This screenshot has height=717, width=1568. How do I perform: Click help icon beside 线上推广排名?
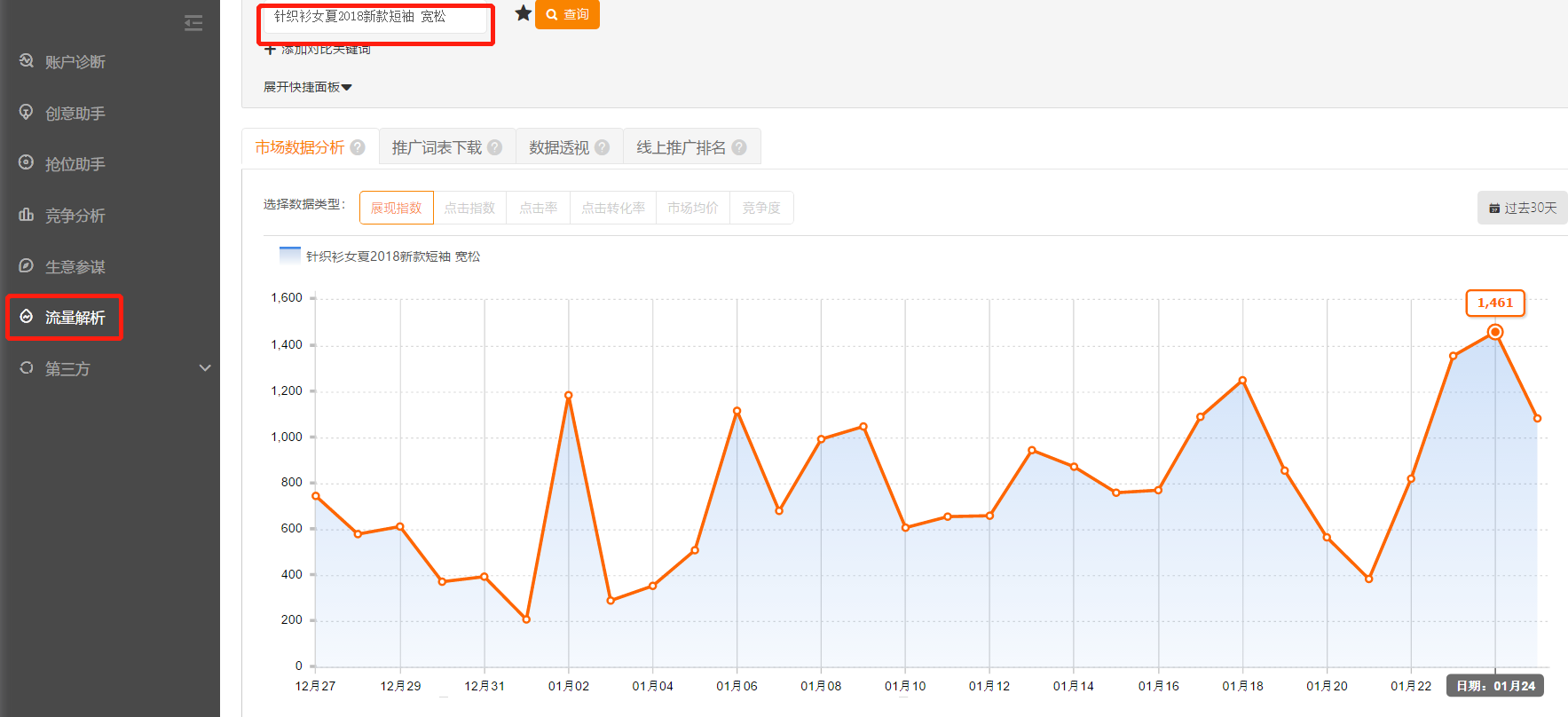coord(739,147)
